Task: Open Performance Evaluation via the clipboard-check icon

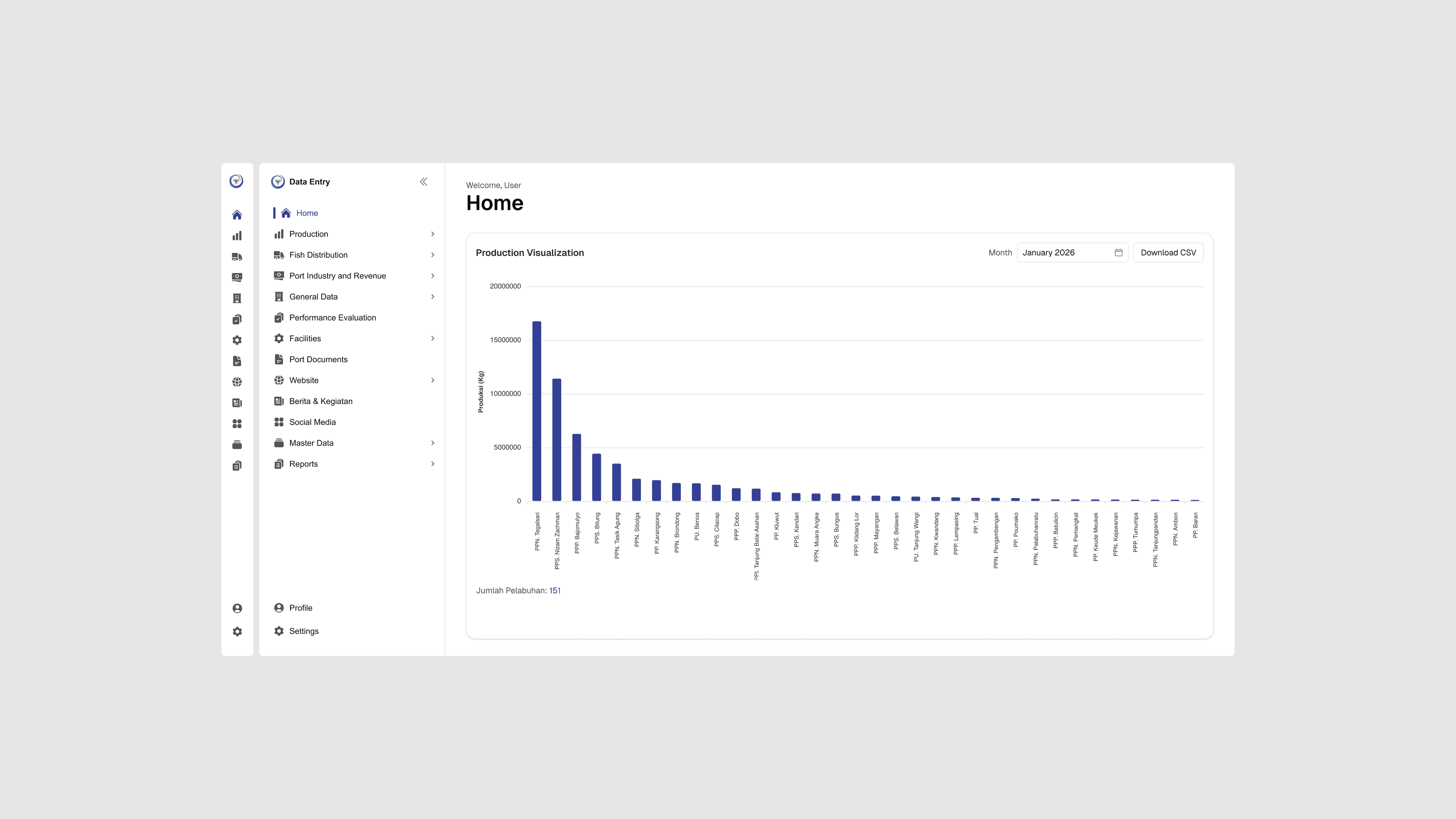Action: (237, 319)
